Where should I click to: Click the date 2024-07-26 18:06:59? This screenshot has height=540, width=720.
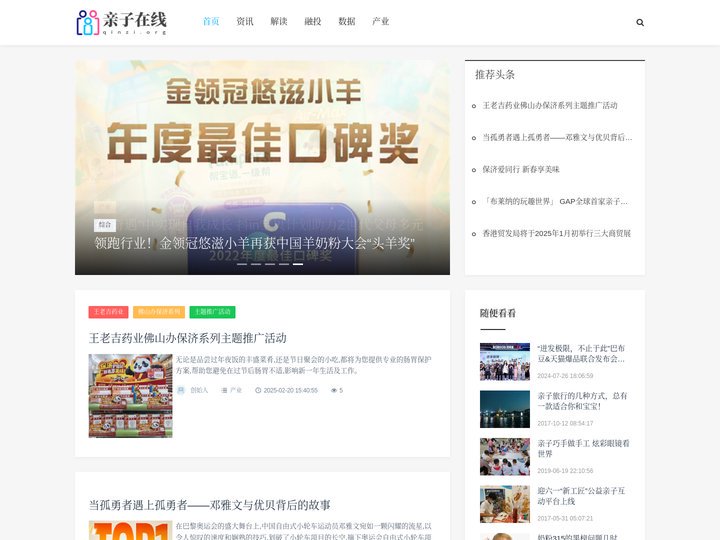pos(565,376)
